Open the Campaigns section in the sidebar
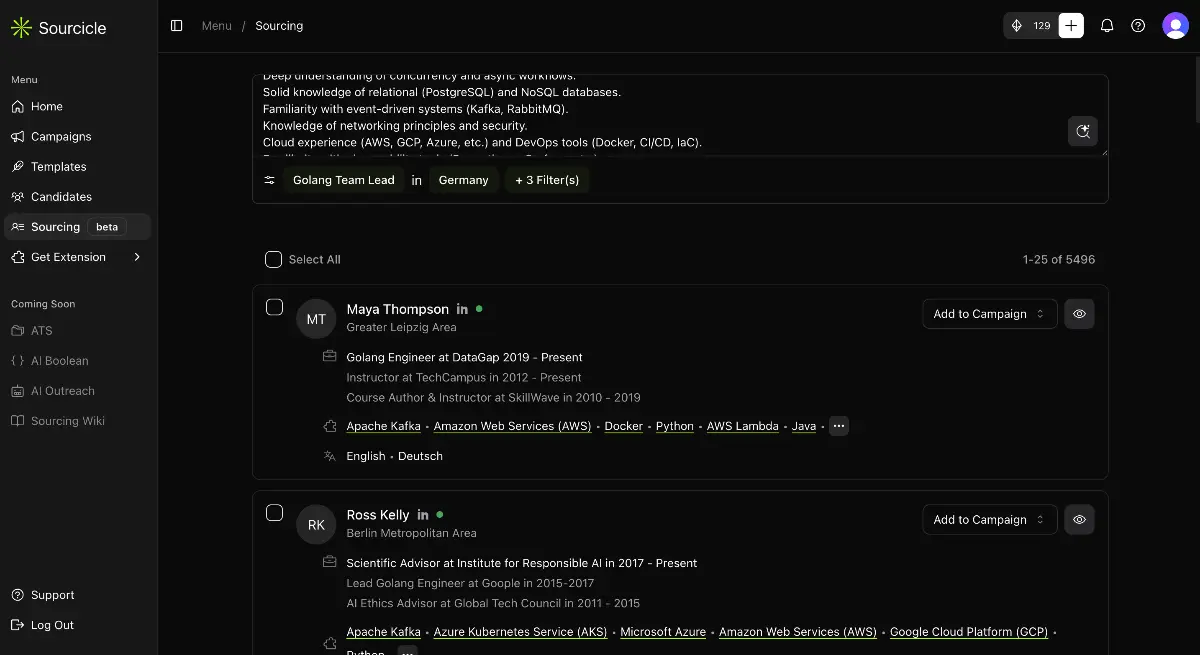This screenshot has height=655, width=1200. (60, 136)
